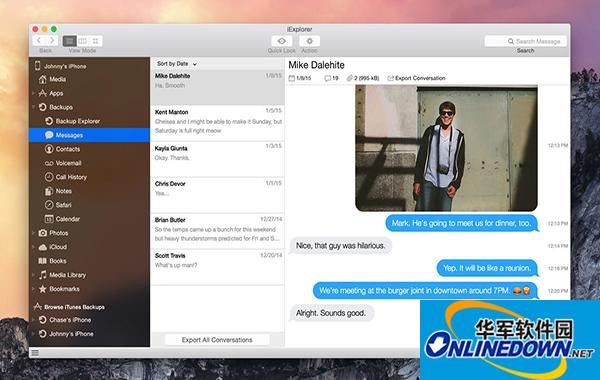Go forward with the right arrow button
The width and height of the screenshot is (600, 380).
[52, 41]
